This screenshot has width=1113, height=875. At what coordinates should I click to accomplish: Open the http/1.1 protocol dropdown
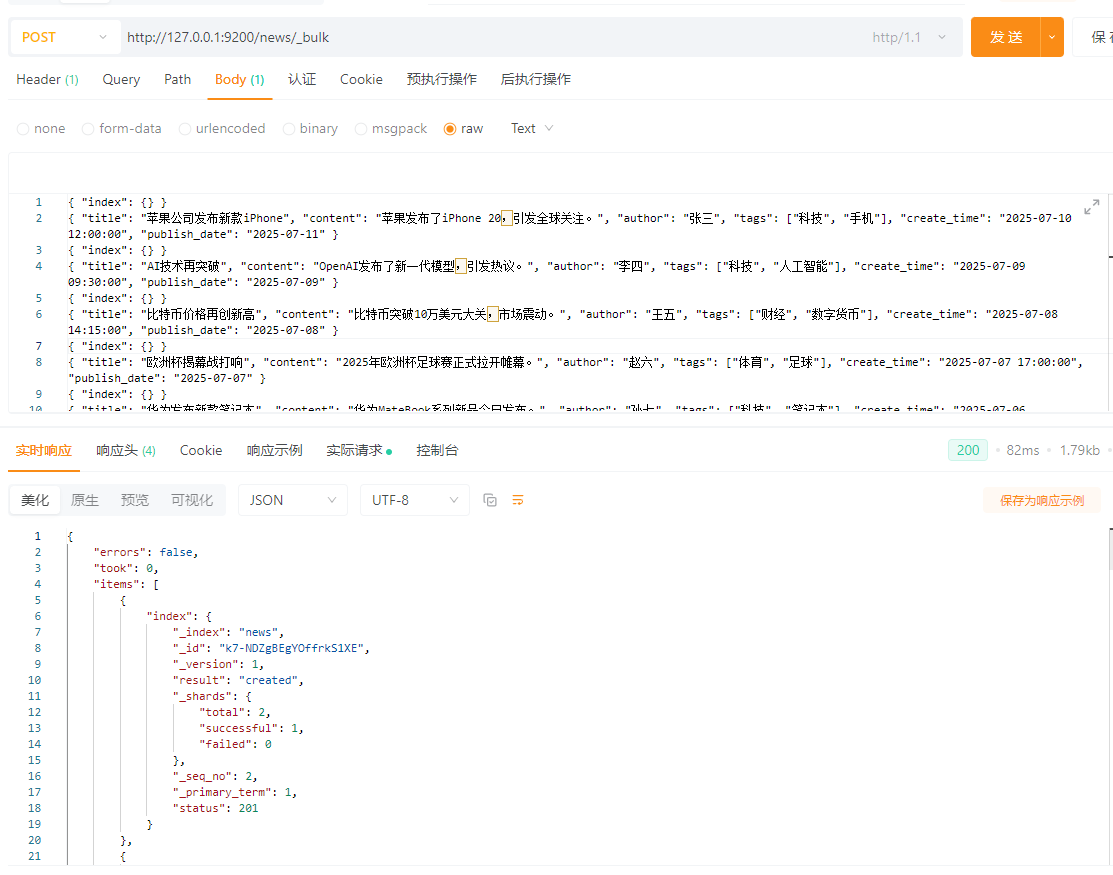click(909, 37)
